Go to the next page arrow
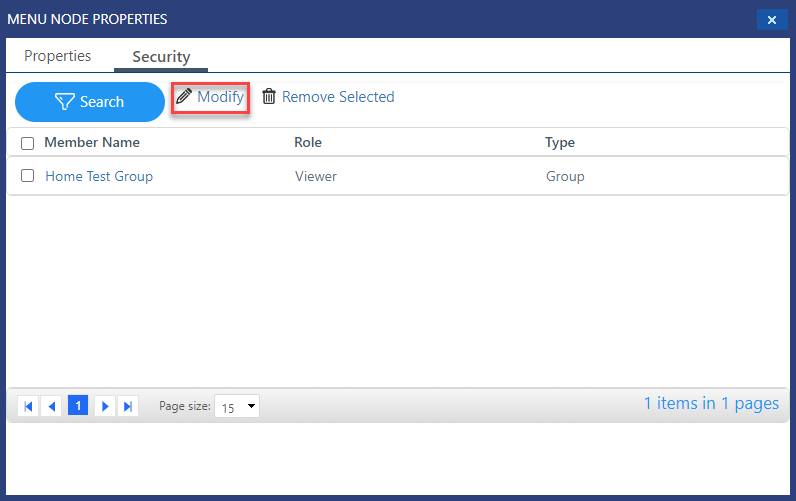The height and width of the screenshot is (501, 796). point(105,406)
